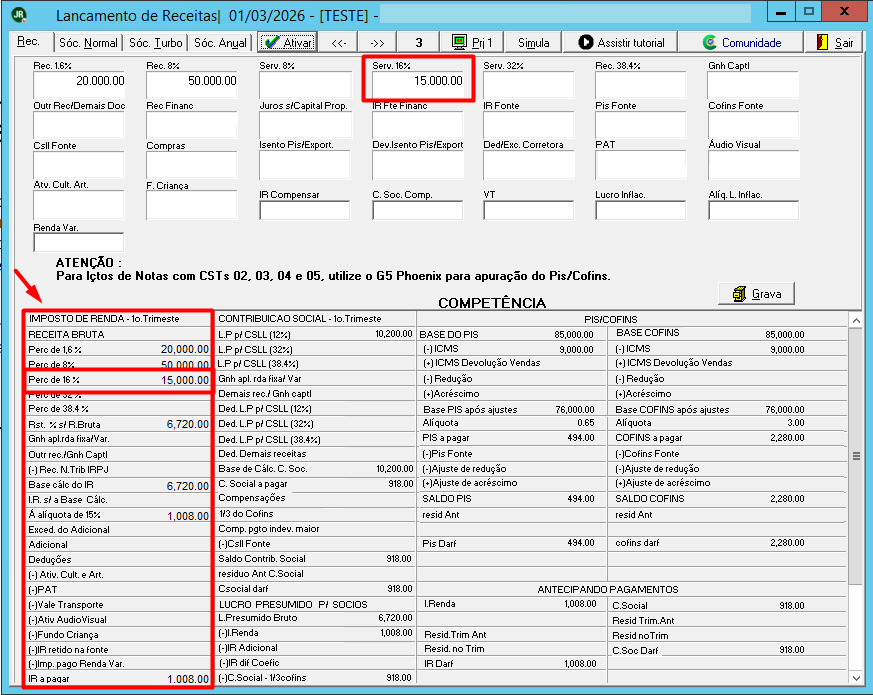The height and width of the screenshot is (695, 873).
Task: Click the Simula button
Action: click(533, 43)
